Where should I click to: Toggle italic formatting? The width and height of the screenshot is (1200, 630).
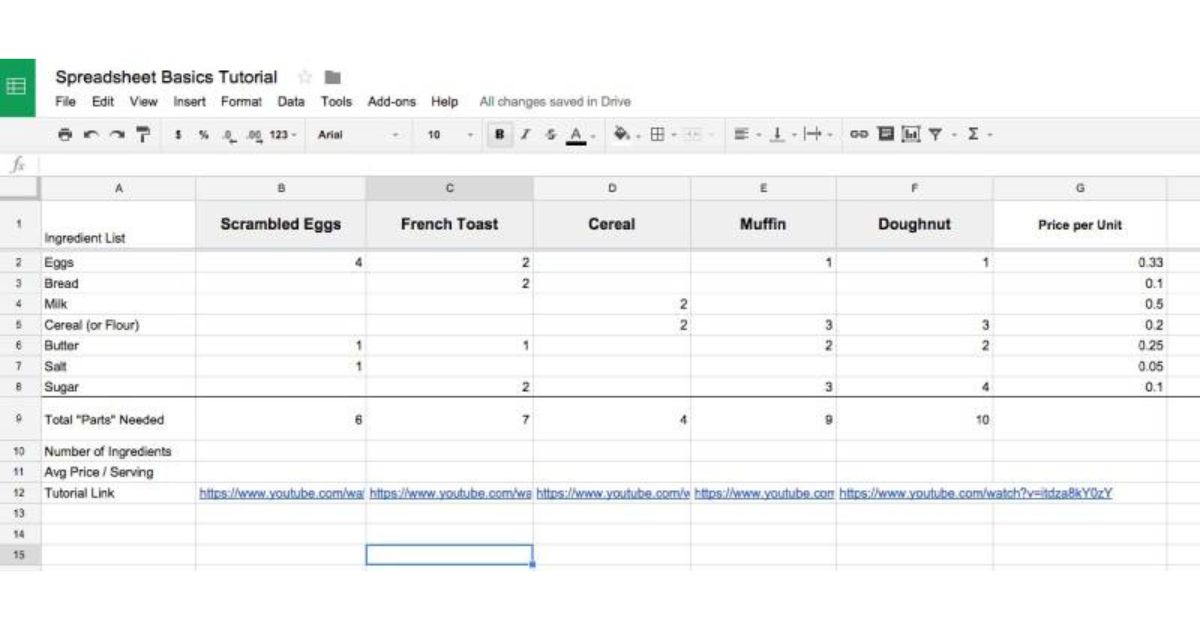[x=525, y=134]
